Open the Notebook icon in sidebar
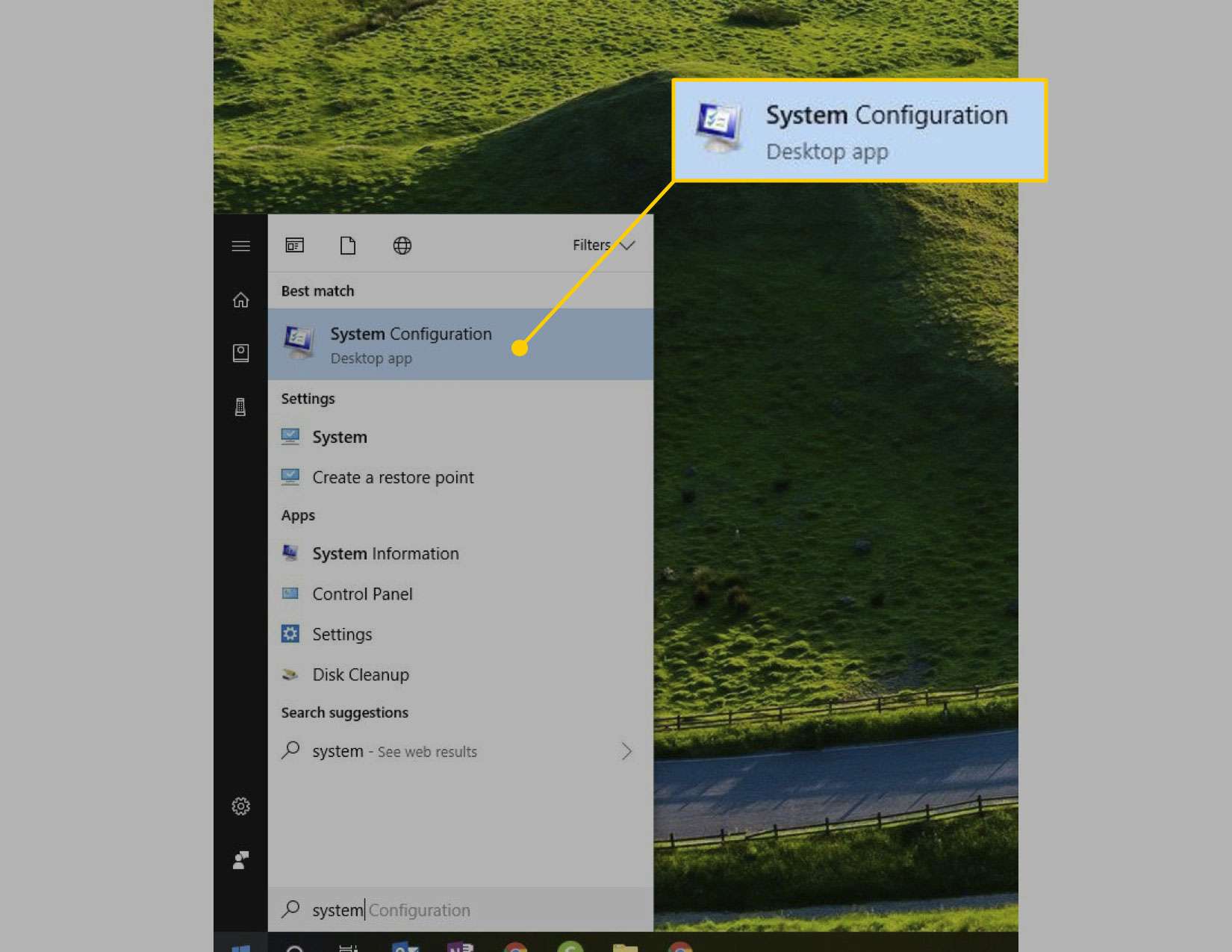Image resolution: width=1232 pixels, height=952 pixels. pos(240,352)
